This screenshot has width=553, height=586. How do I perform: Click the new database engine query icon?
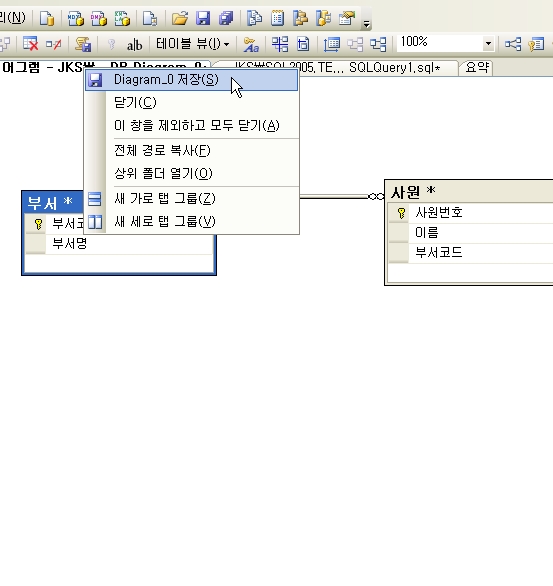pos(47,18)
